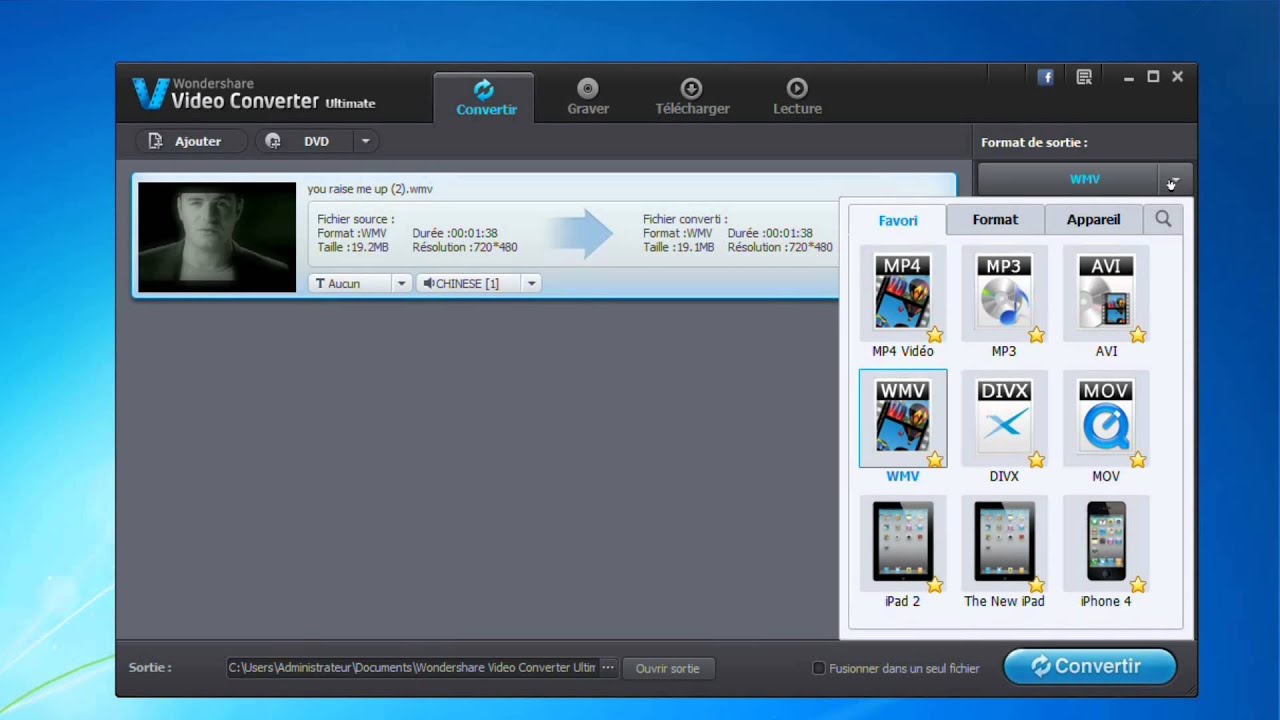Open the feedback message icon in title bar
Image resolution: width=1280 pixels, height=720 pixels.
coord(1084,77)
